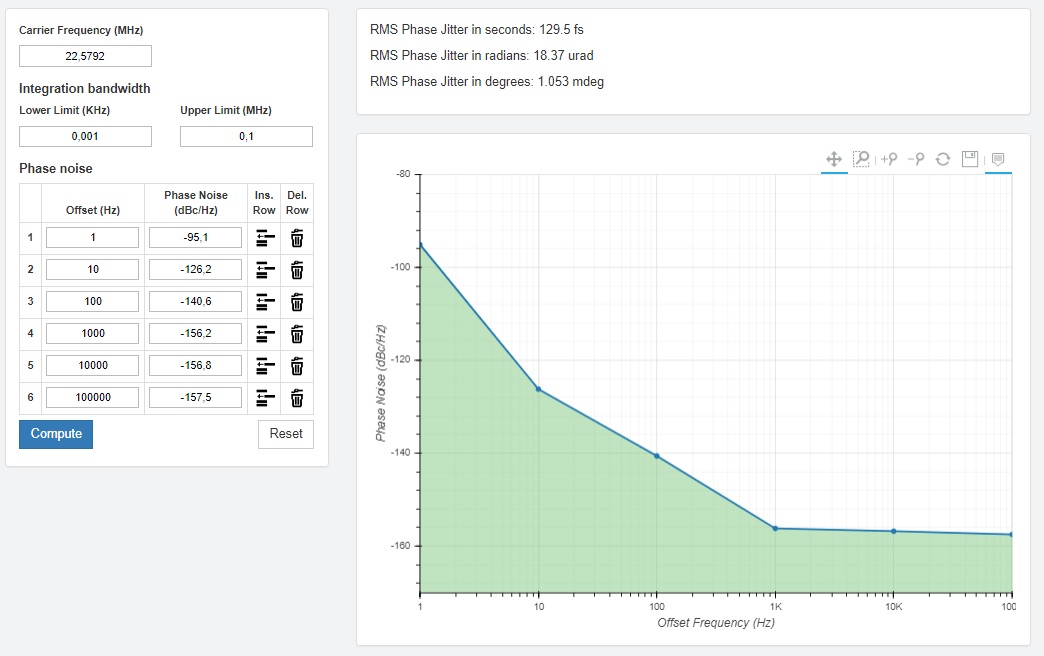Click the Reset button under the table

tap(286, 434)
